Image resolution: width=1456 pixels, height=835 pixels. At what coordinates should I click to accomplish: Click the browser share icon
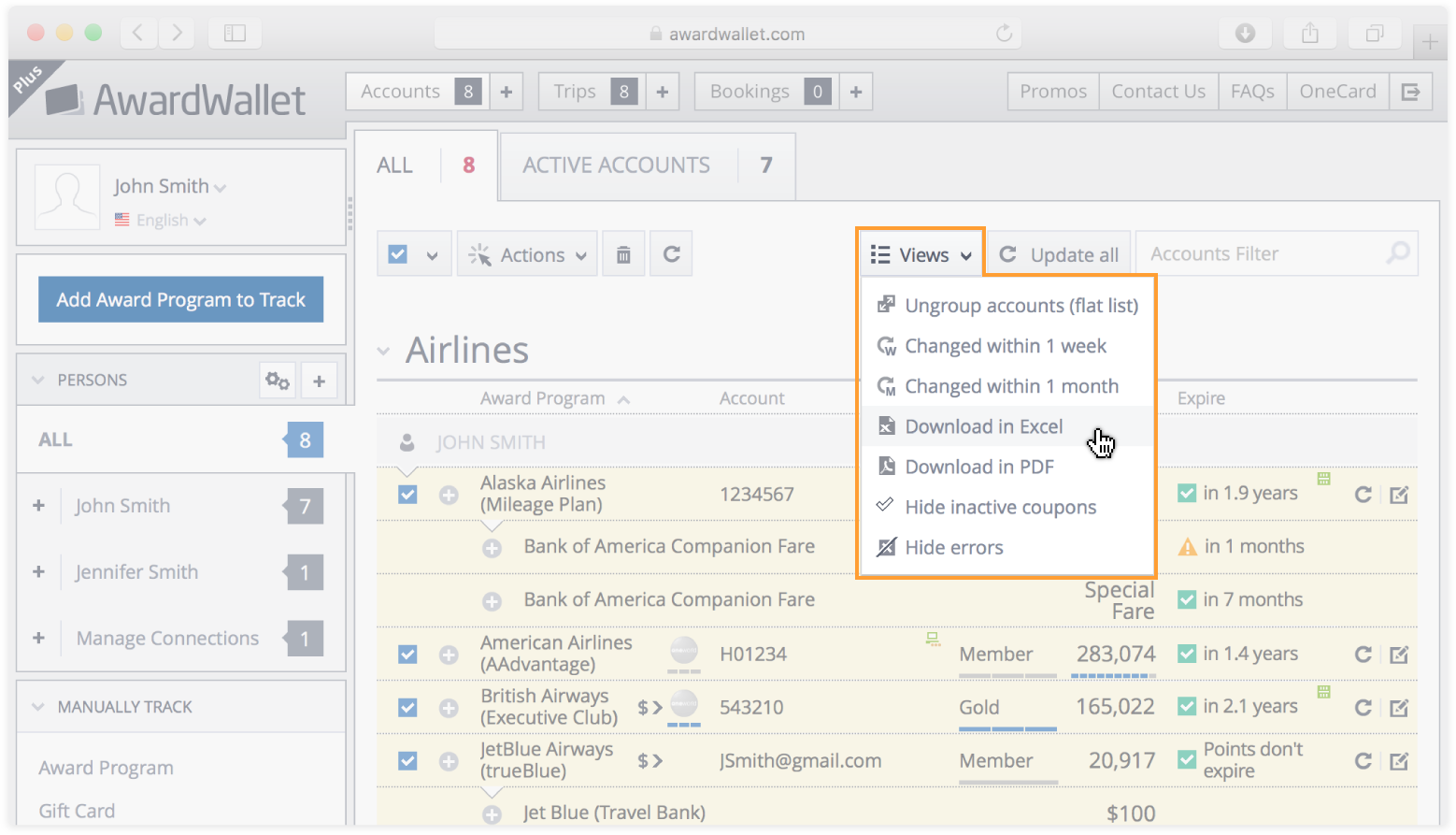pyautogui.click(x=1310, y=34)
